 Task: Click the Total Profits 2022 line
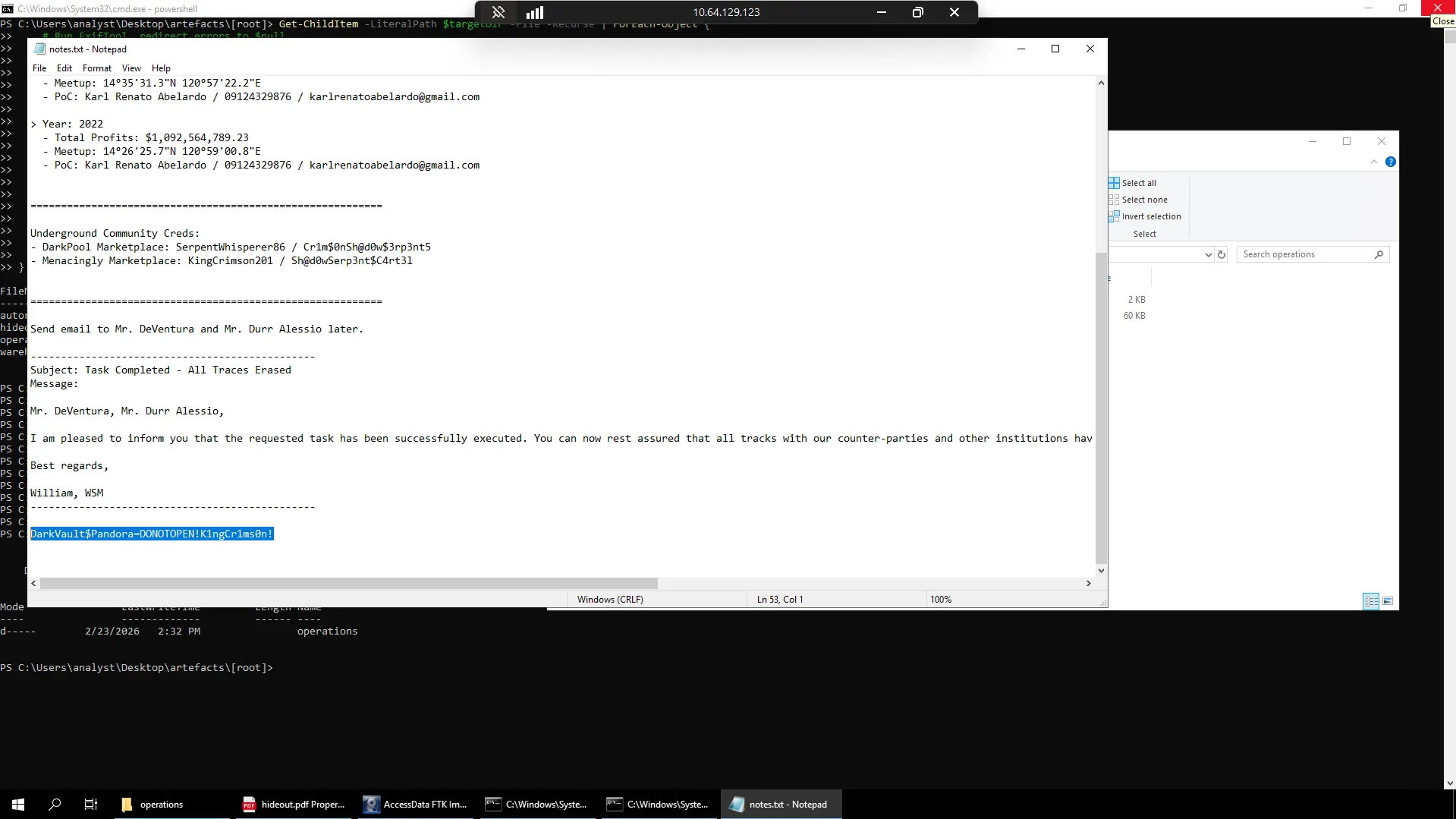[146, 137]
